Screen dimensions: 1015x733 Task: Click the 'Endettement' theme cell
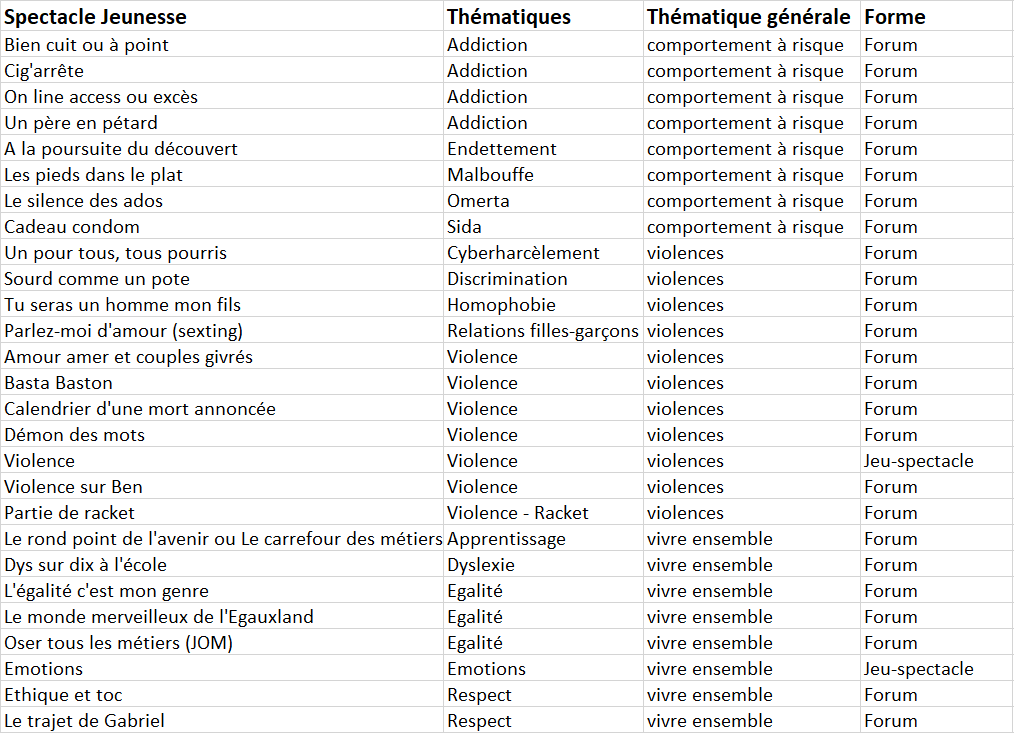[x=502, y=149]
